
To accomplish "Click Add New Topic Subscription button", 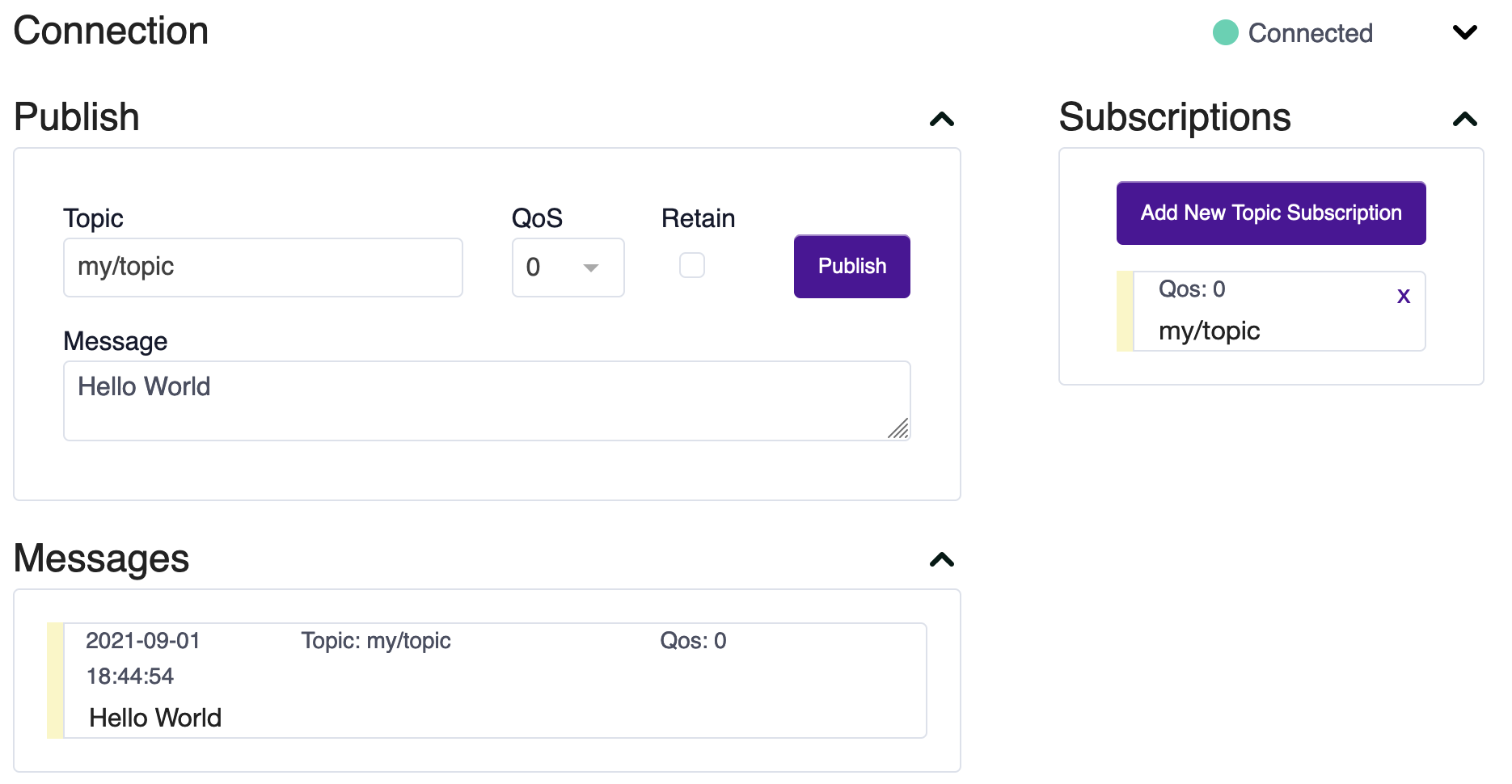I will click(1271, 213).
